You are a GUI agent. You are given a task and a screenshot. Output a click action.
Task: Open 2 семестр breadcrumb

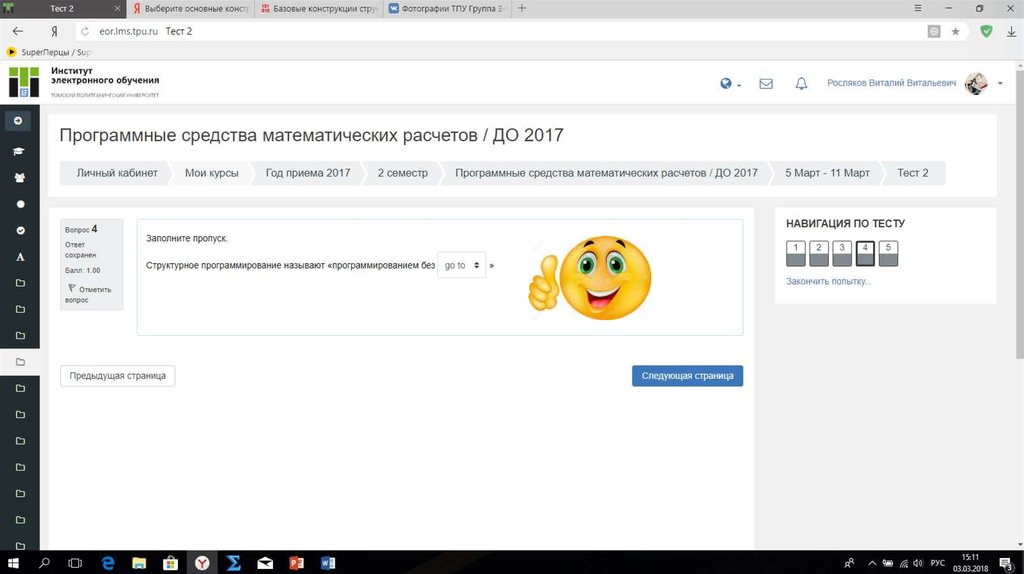402,173
